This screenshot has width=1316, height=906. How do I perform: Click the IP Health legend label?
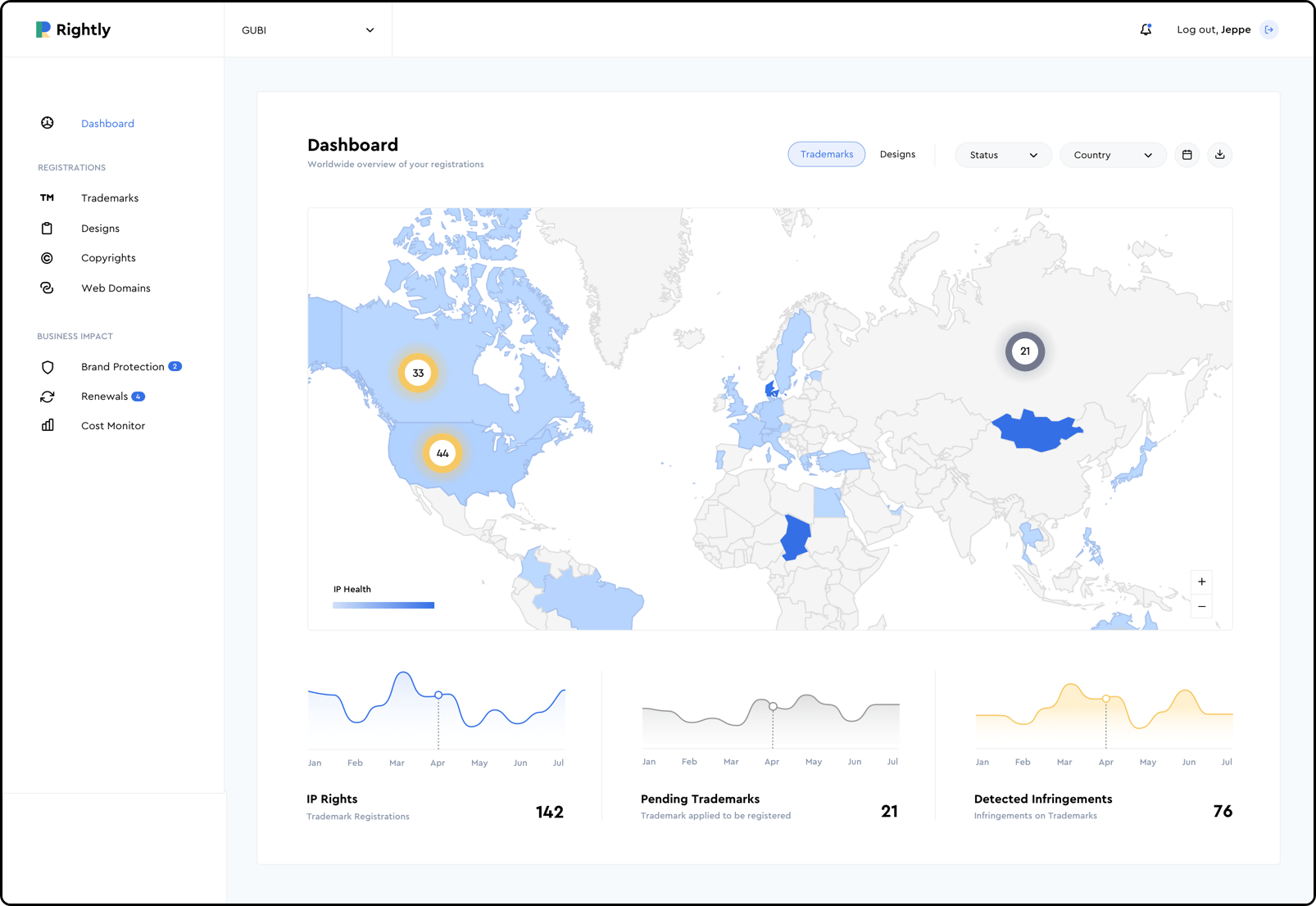(352, 589)
